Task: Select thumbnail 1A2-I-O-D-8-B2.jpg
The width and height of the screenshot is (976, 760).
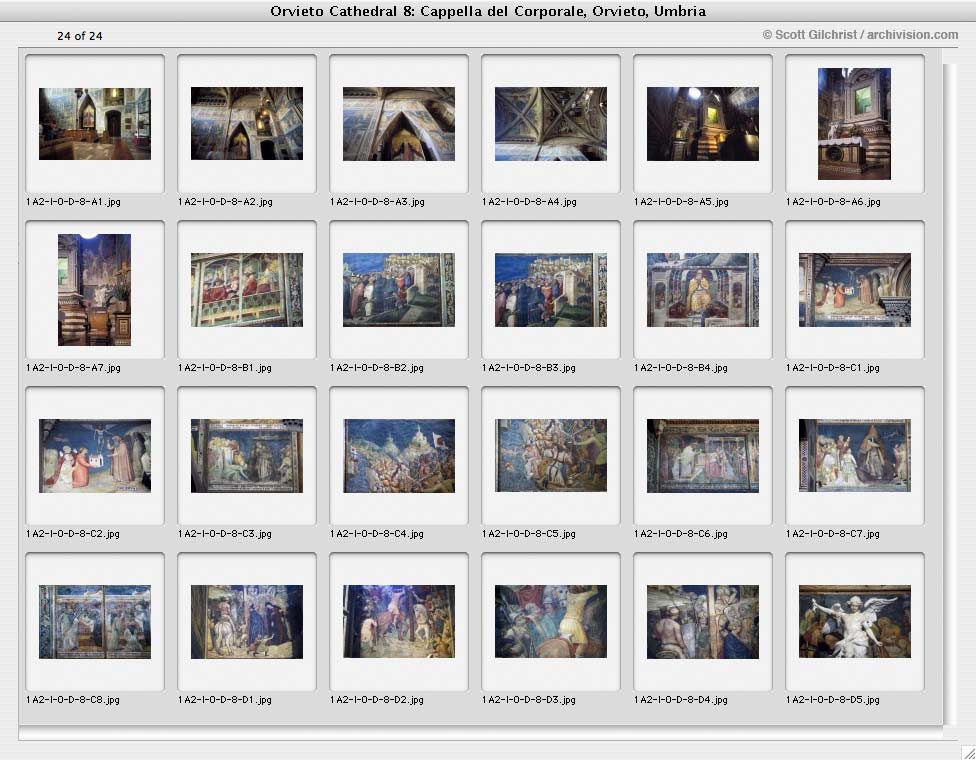Action: 398,290
